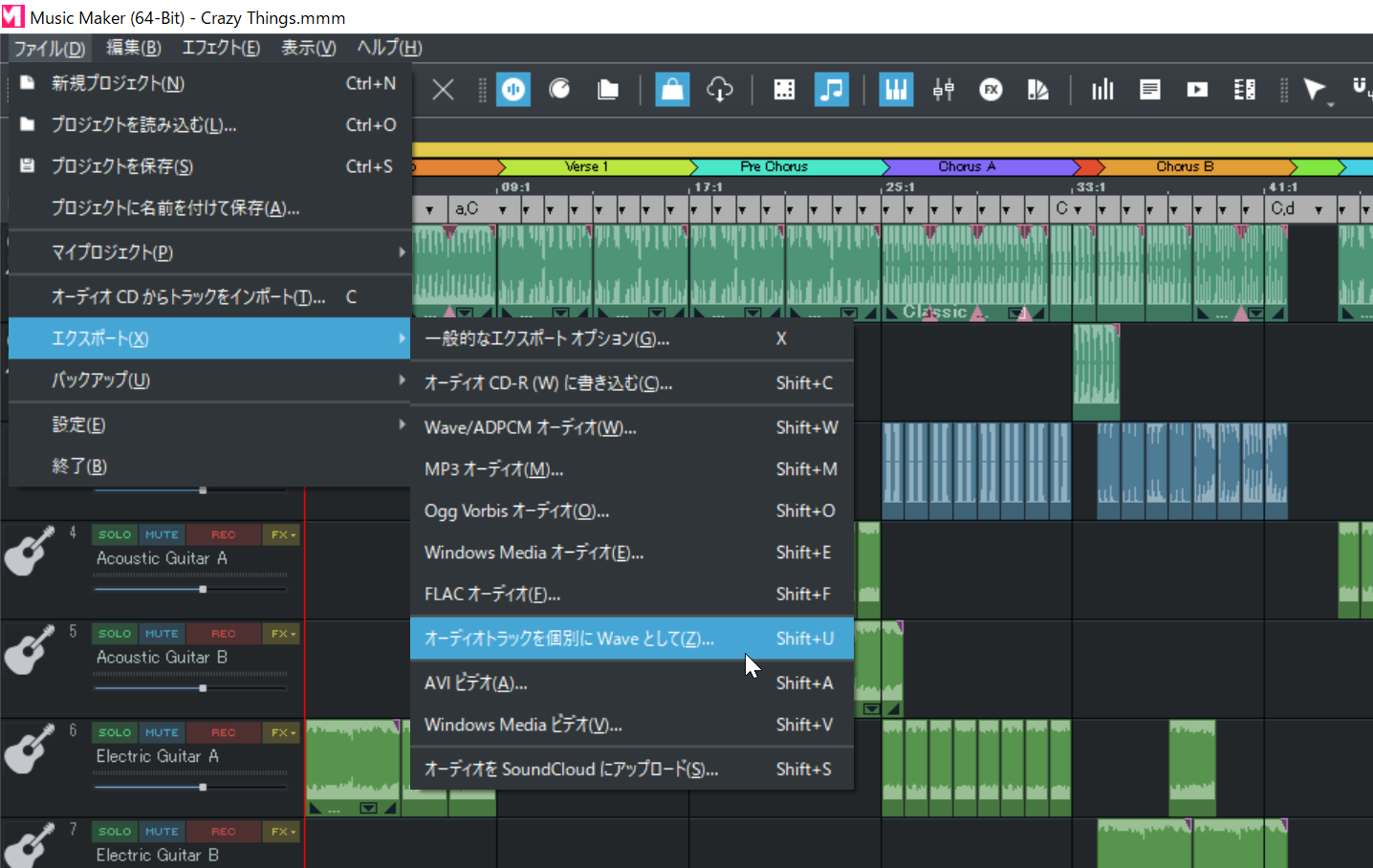The width and height of the screenshot is (1373, 868).
Task: Select オーディオトラックを個別に Wave として(Z)
Action: (x=632, y=639)
